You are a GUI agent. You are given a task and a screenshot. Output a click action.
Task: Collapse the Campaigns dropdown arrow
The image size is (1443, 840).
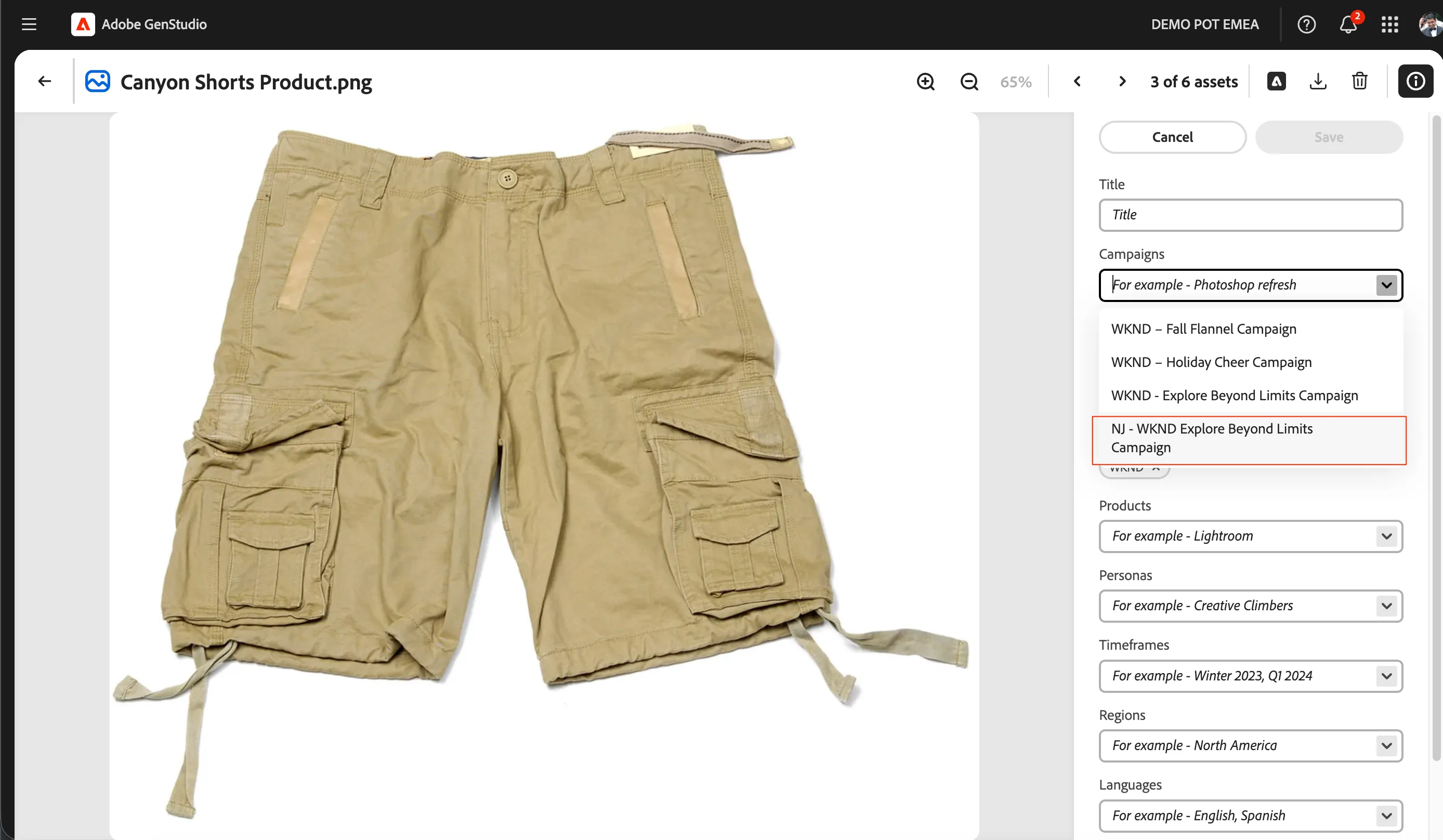(1386, 284)
